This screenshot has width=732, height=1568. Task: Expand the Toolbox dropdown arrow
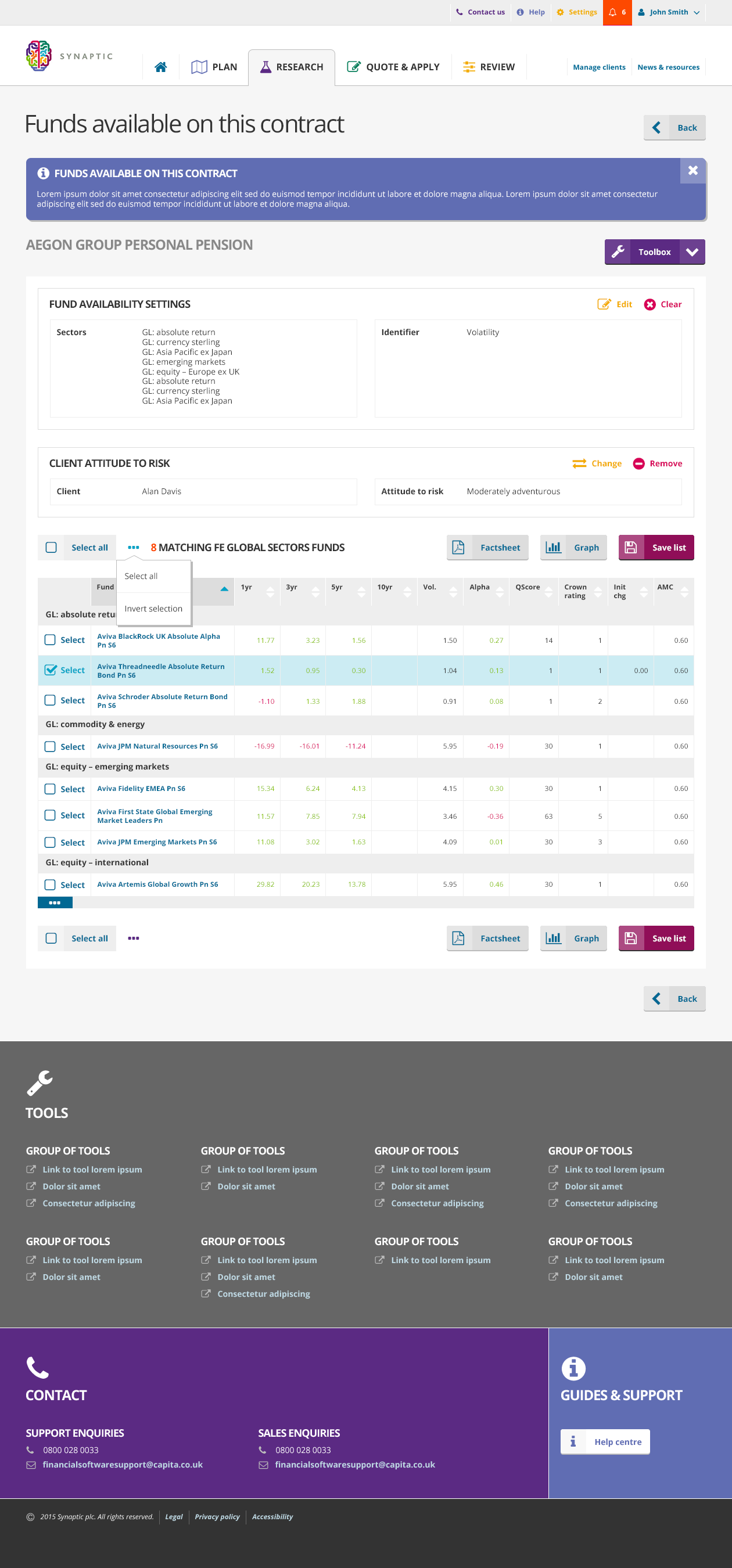tap(692, 252)
